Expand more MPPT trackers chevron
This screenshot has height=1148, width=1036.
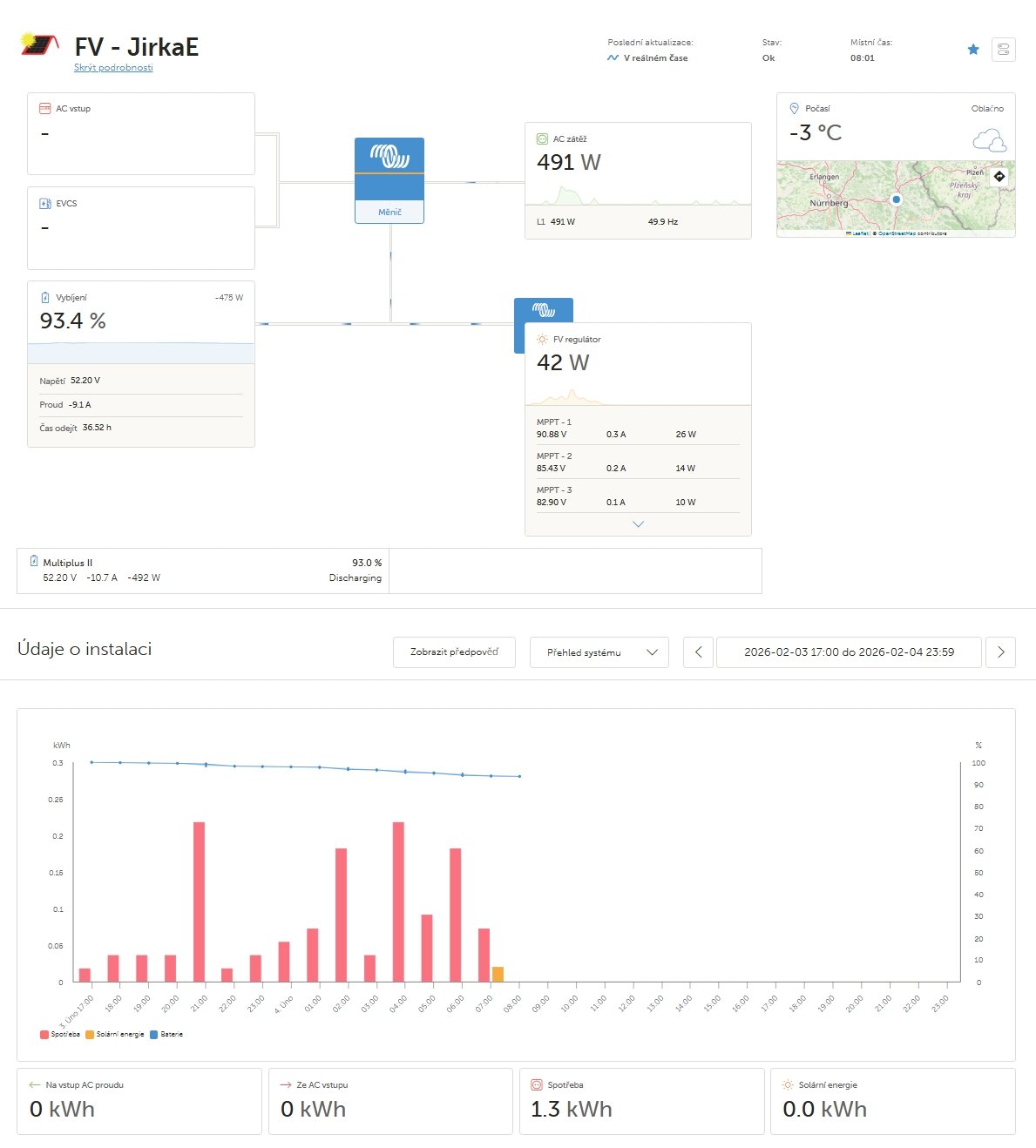[x=638, y=524]
